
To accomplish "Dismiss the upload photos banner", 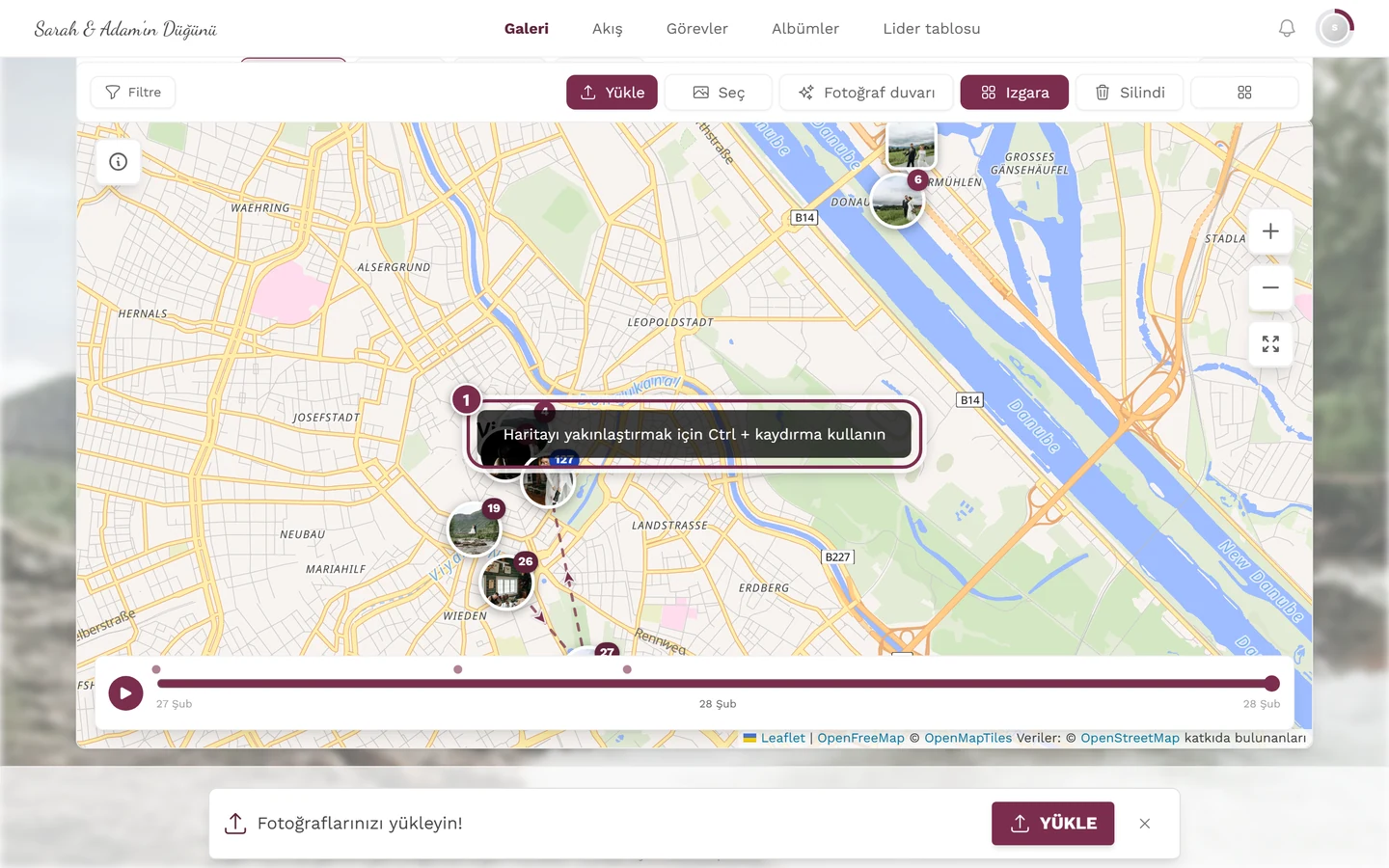I will pos(1145,824).
